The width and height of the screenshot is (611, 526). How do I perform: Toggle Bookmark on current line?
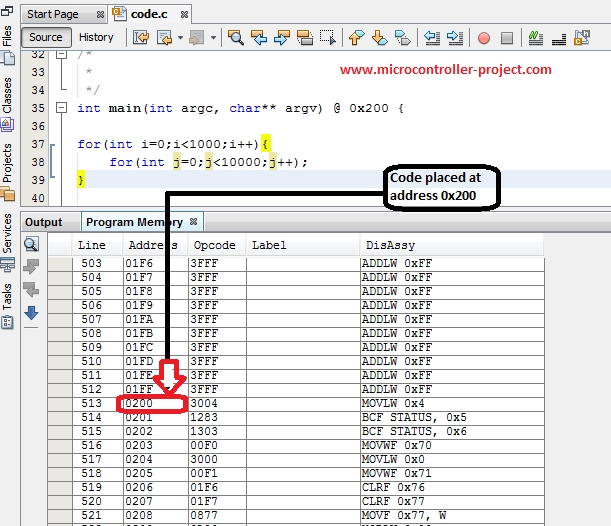click(403, 38)
